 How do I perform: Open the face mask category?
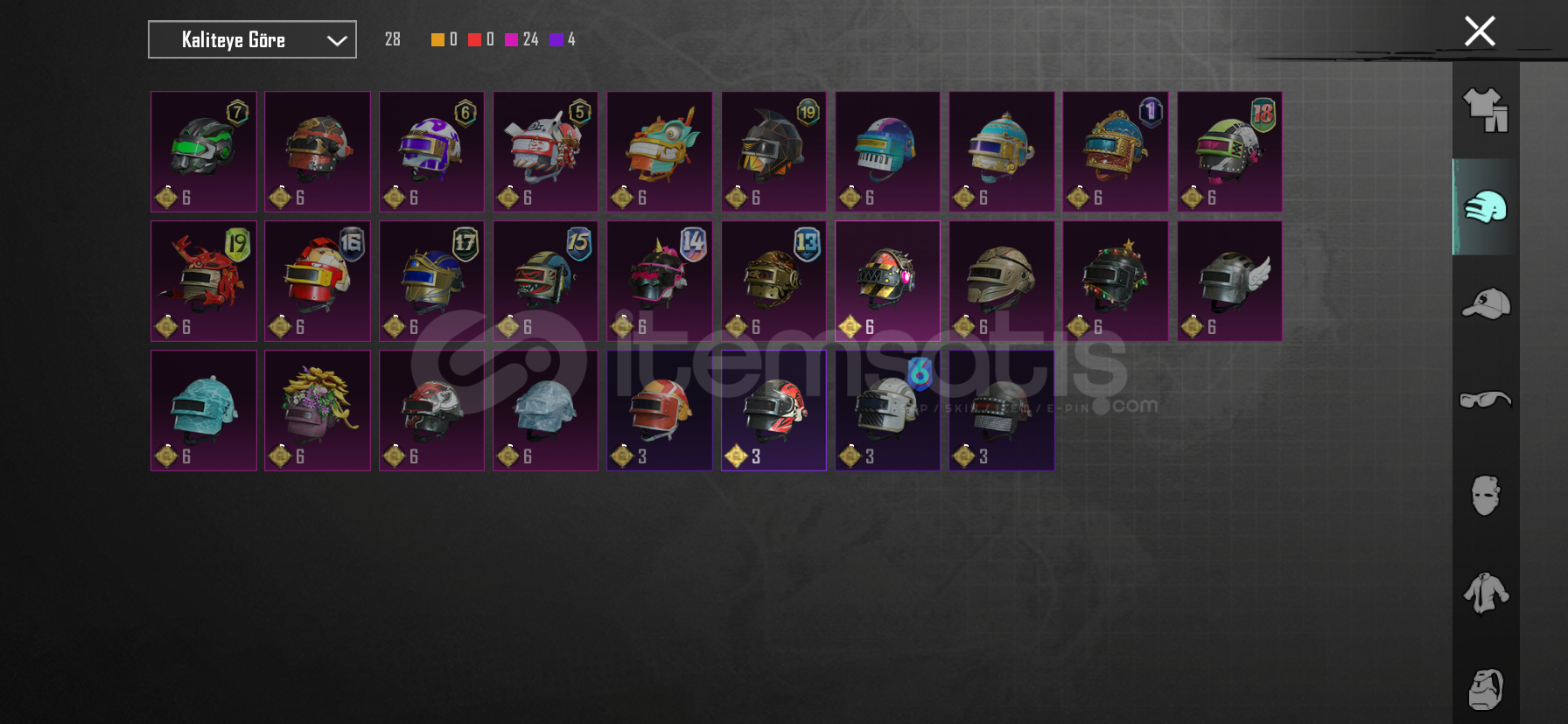coord(1486,496)
